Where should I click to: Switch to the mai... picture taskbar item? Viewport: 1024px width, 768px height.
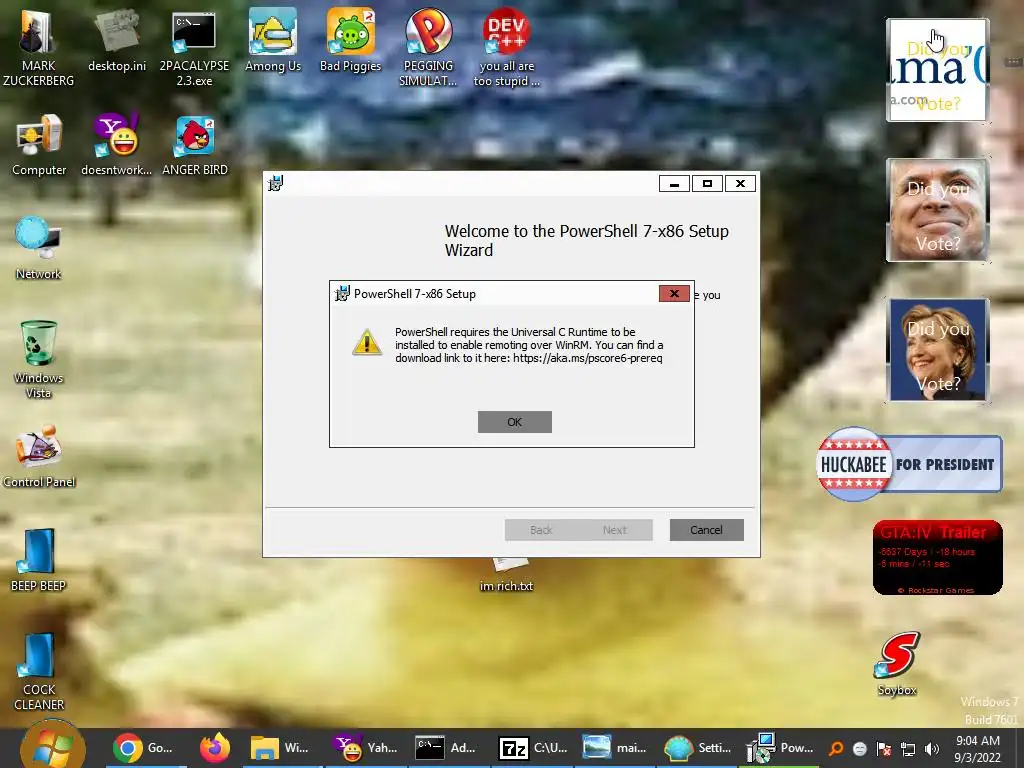click(x=614, y=748)
